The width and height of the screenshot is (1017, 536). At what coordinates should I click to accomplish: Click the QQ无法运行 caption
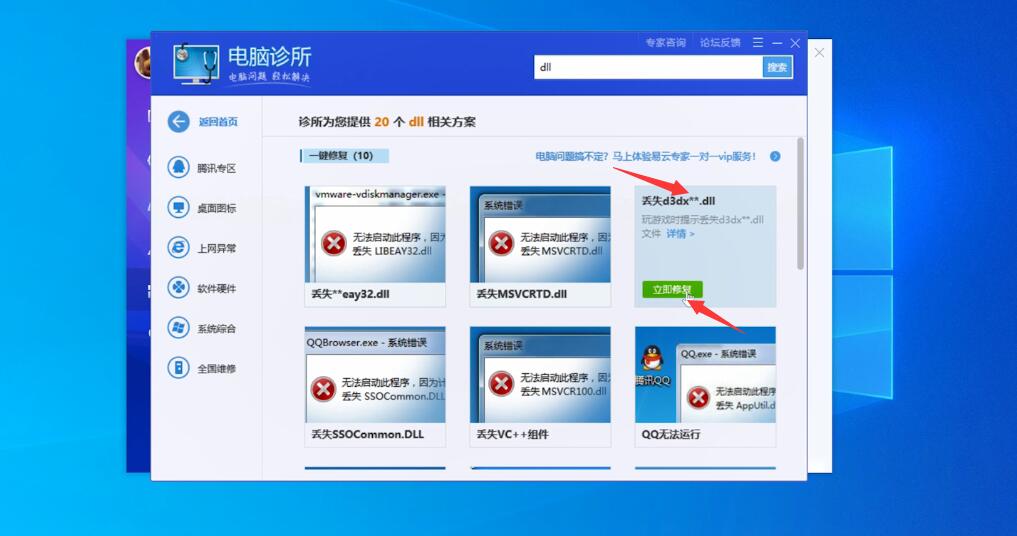point(671,434)
